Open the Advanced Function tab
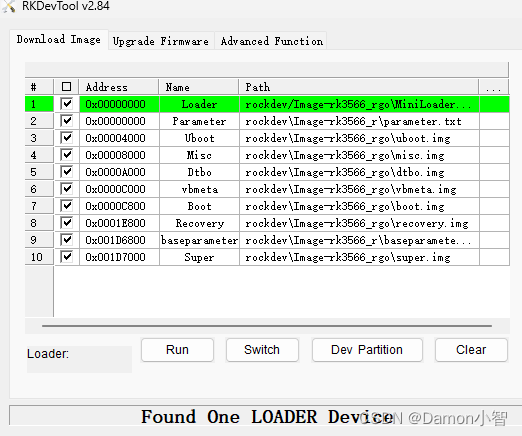The height and width of the screenshot is (436, 522). 271,41
